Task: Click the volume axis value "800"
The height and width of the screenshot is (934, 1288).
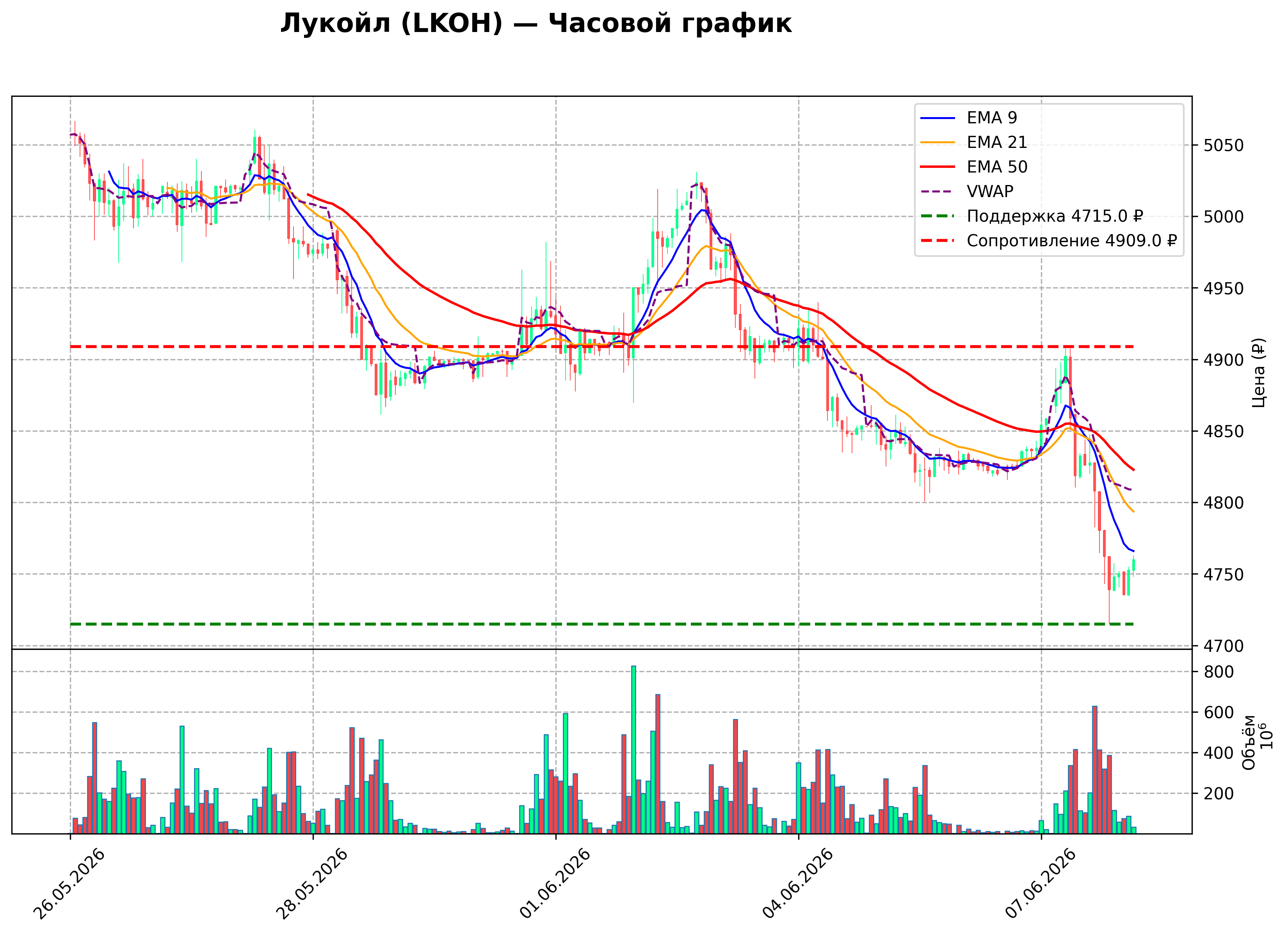Action: coord(1219,672)
